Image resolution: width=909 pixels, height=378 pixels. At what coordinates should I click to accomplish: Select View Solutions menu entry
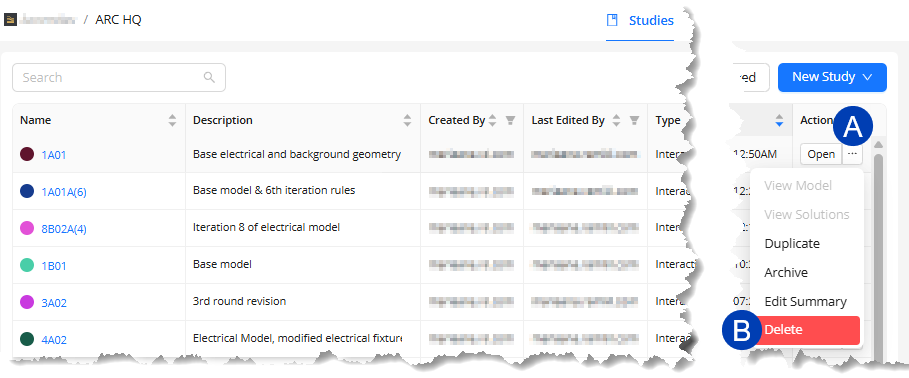coord(806,215)
